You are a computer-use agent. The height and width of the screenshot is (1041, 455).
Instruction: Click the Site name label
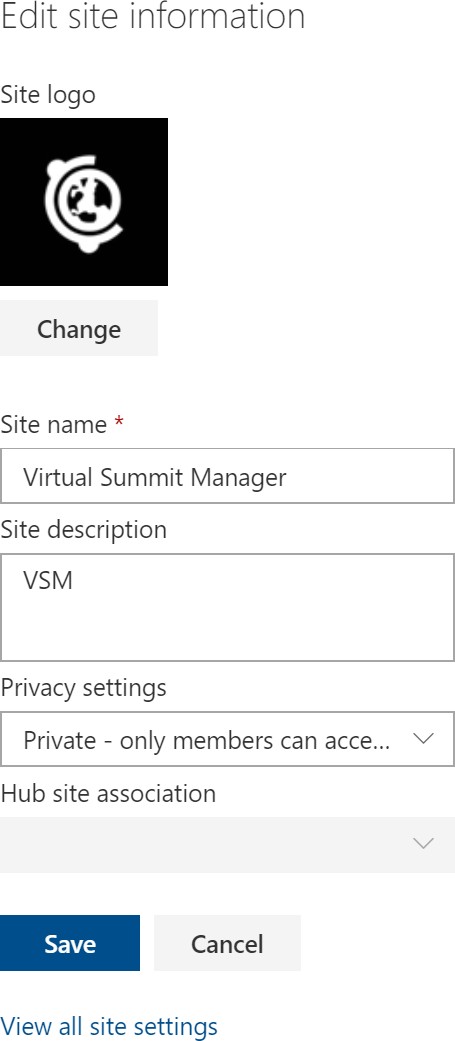click(x=54, y=424)
